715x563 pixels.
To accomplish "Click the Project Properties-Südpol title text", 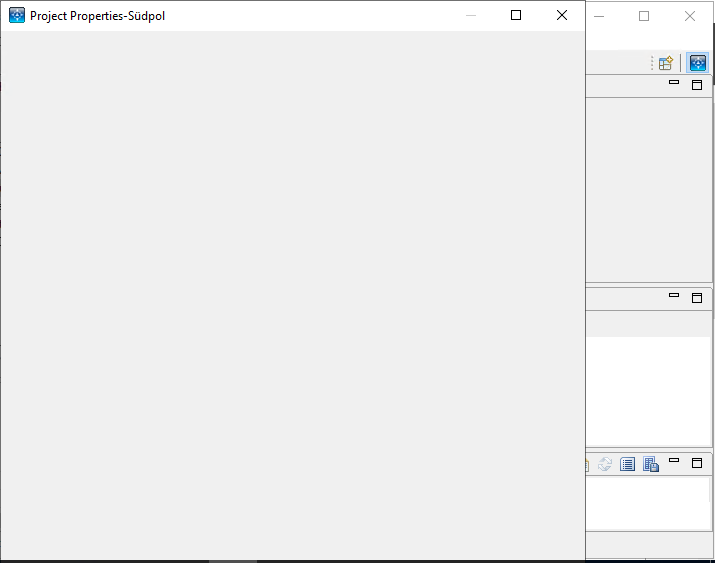I will click(97, 16).
